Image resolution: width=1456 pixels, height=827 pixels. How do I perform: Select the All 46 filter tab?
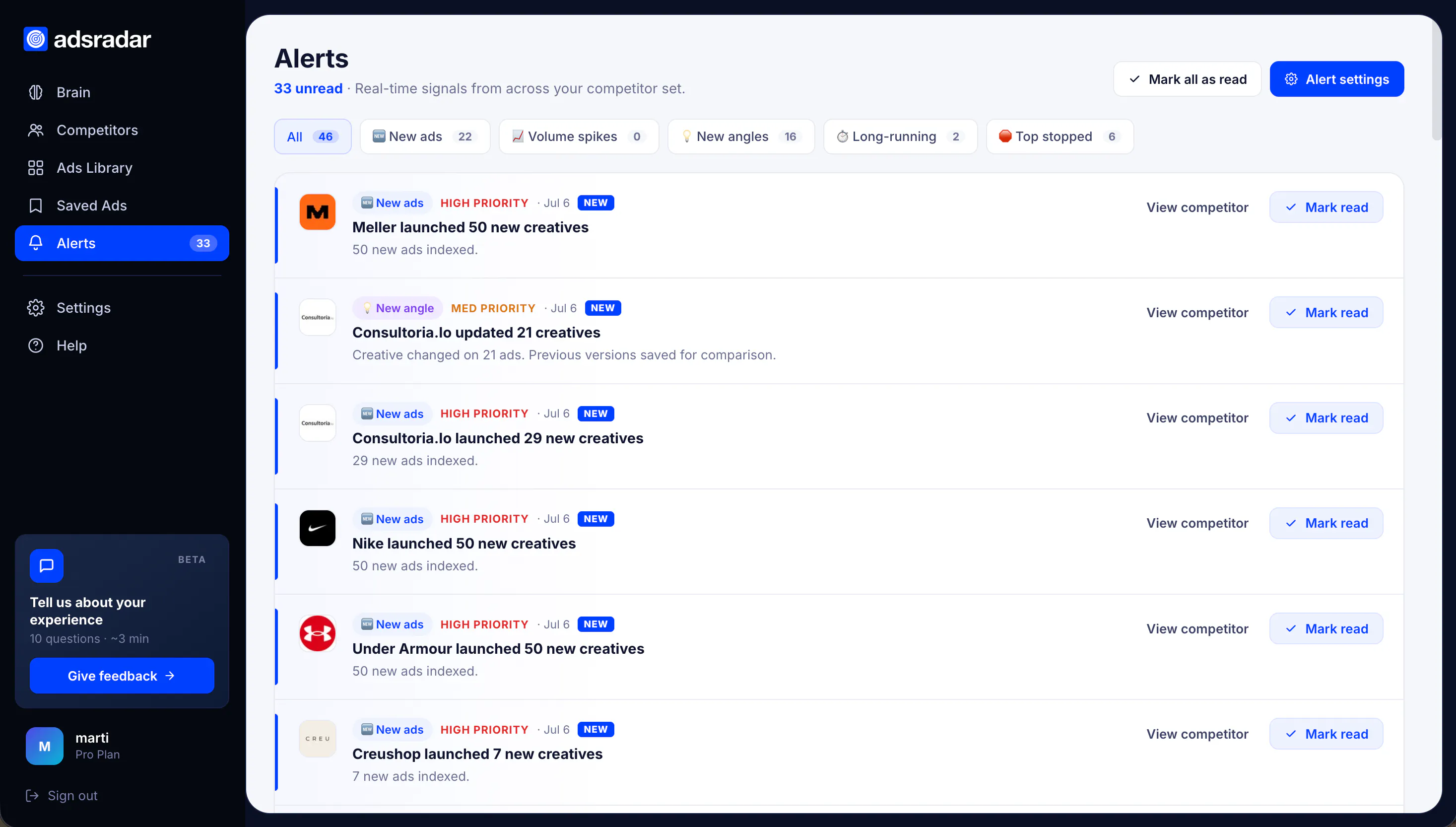pyautogui.click(x=313, y=137)
